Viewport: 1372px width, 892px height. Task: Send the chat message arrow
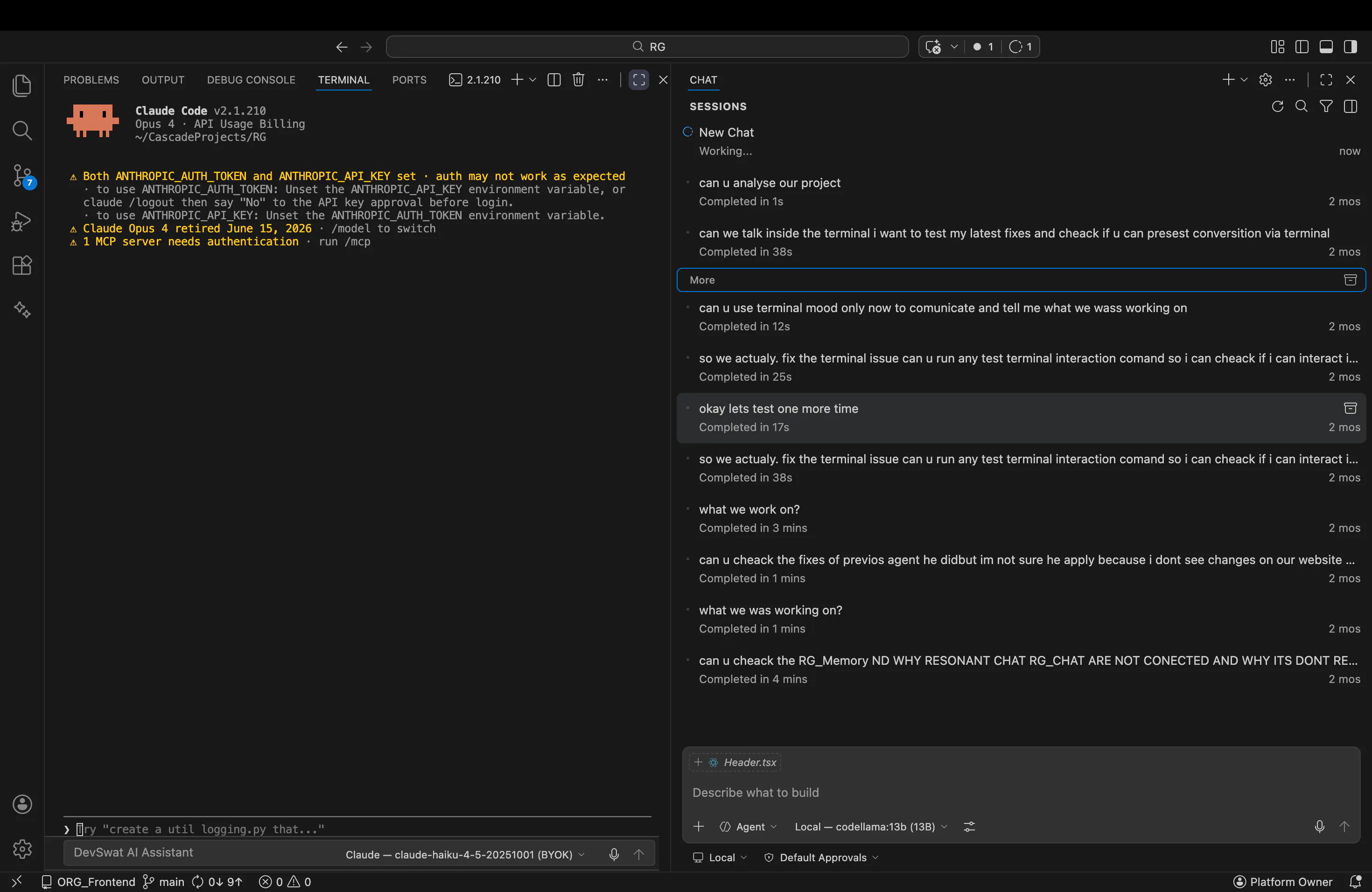(1344, 826)
